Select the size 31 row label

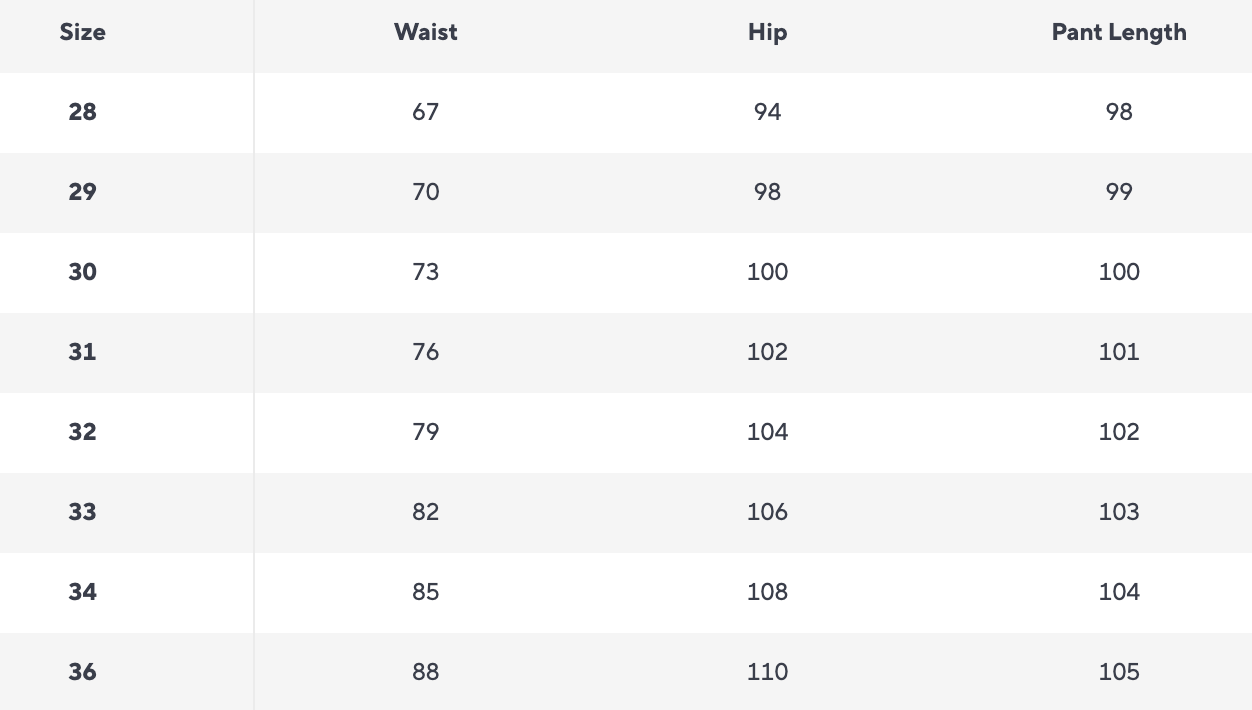coord(82,352)
